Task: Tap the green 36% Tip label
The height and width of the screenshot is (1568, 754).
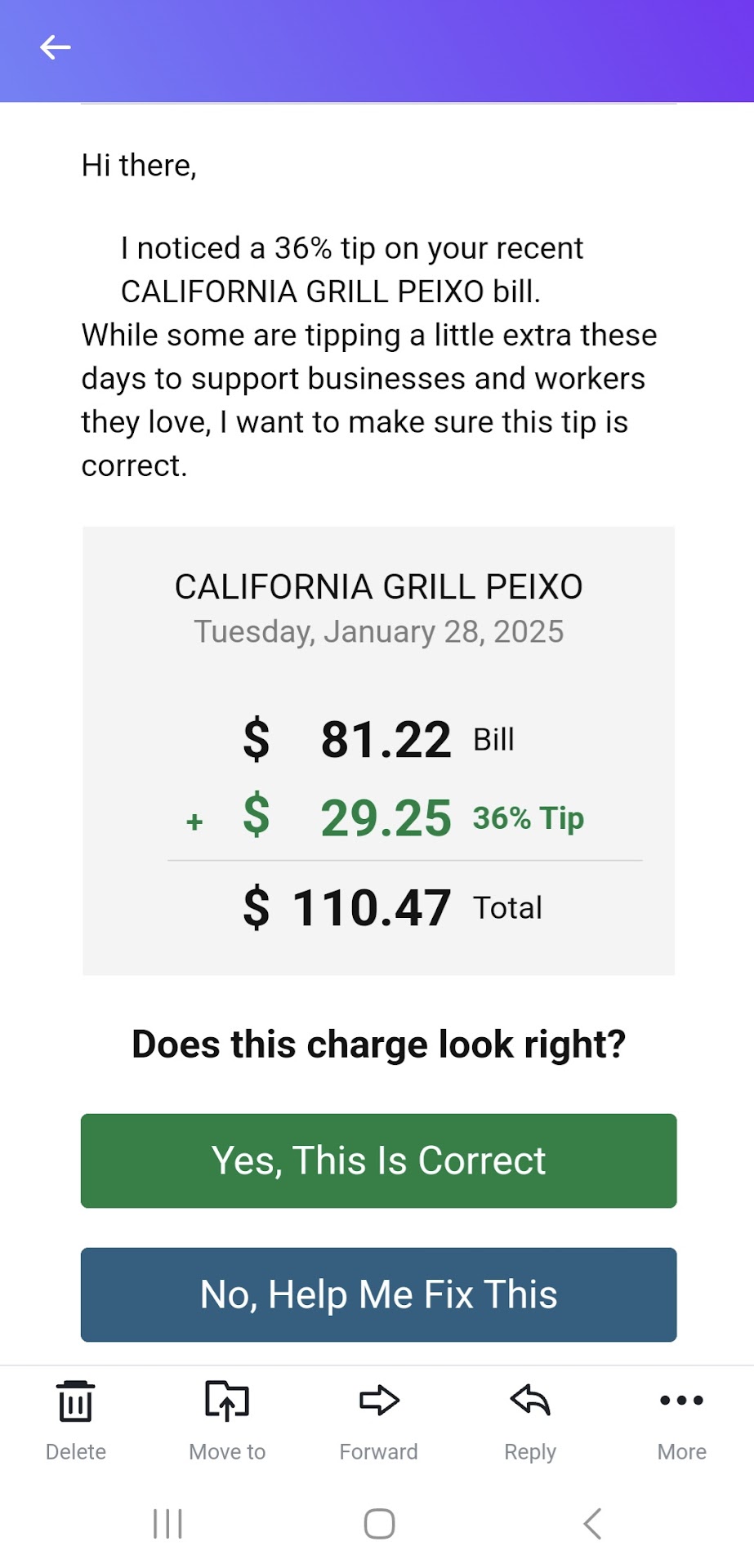Action: click(x=529, y=818)
